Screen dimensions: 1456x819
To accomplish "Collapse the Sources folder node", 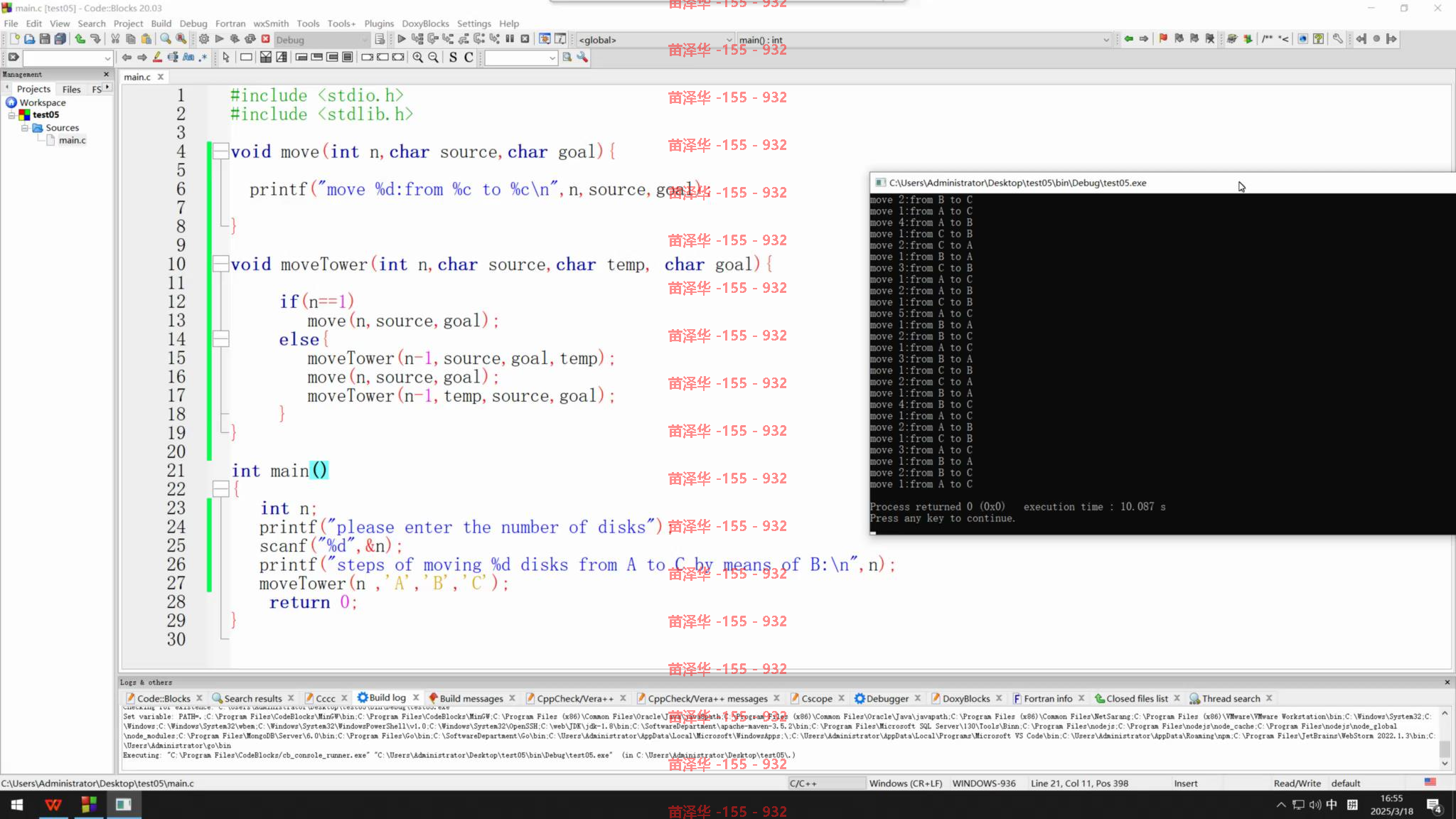I will [x=25, y=128].
